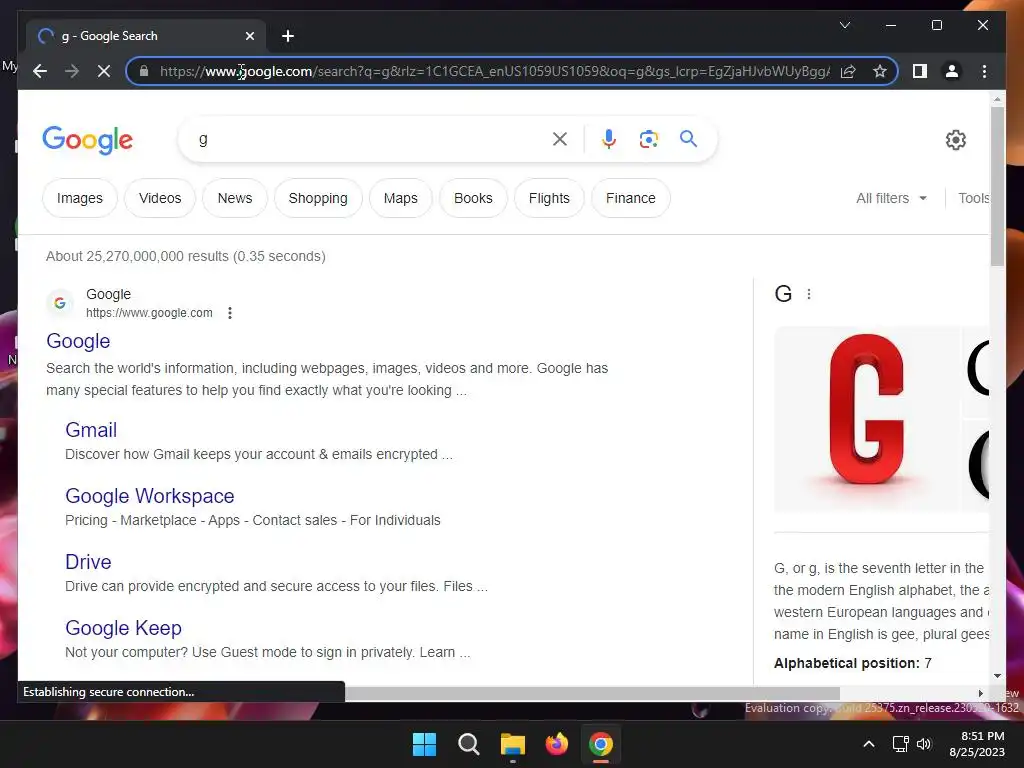
Task: Click the Google result favicon
Action: point(59,303)
